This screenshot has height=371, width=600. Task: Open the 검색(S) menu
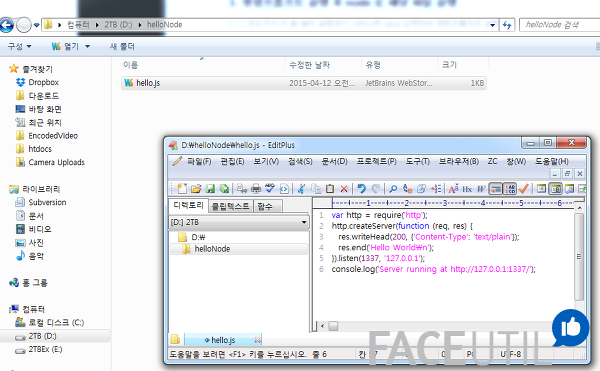pos(300,161)
